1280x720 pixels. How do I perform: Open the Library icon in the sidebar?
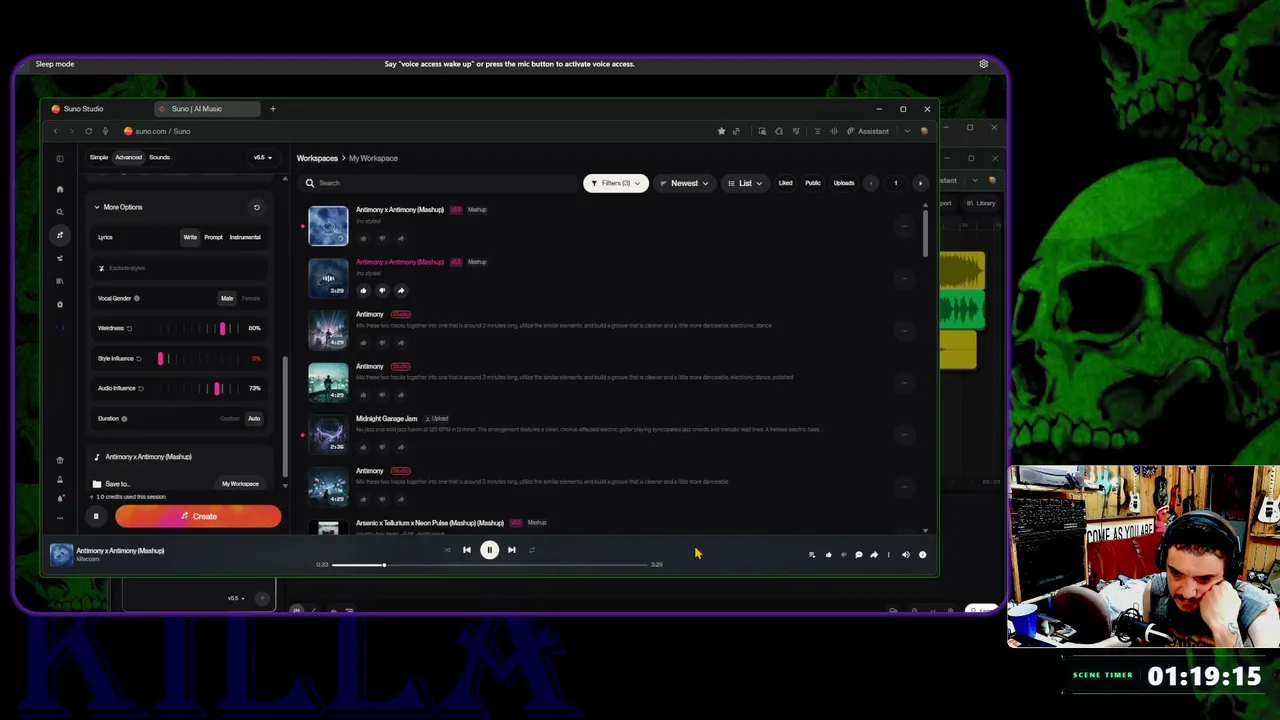tap(60, 281)
